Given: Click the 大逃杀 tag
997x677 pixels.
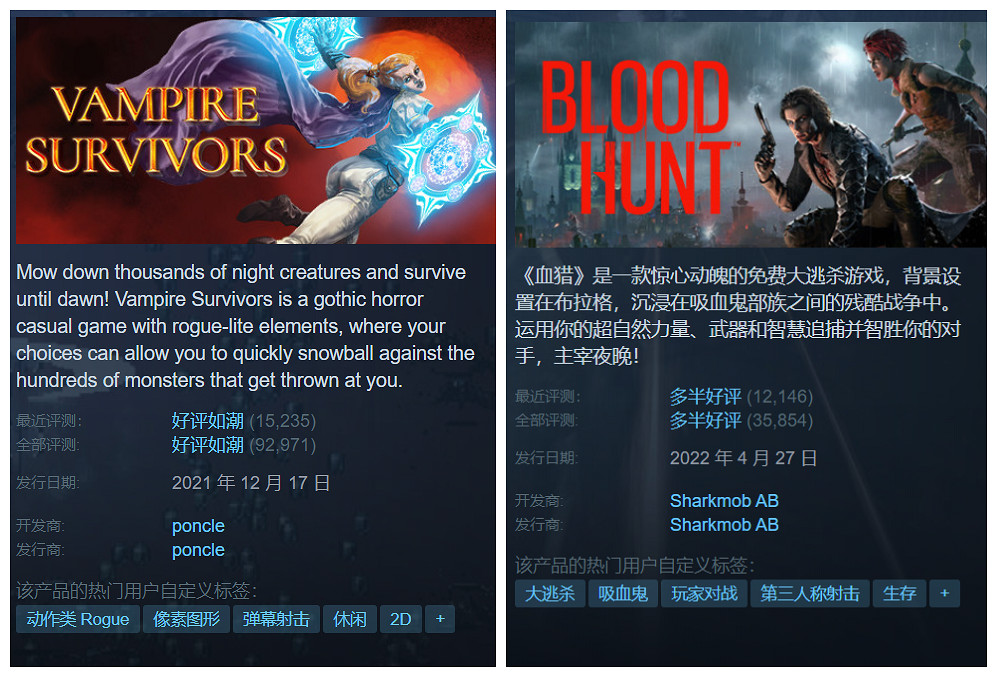Looking at the screenshot, I should pos(550,594).
